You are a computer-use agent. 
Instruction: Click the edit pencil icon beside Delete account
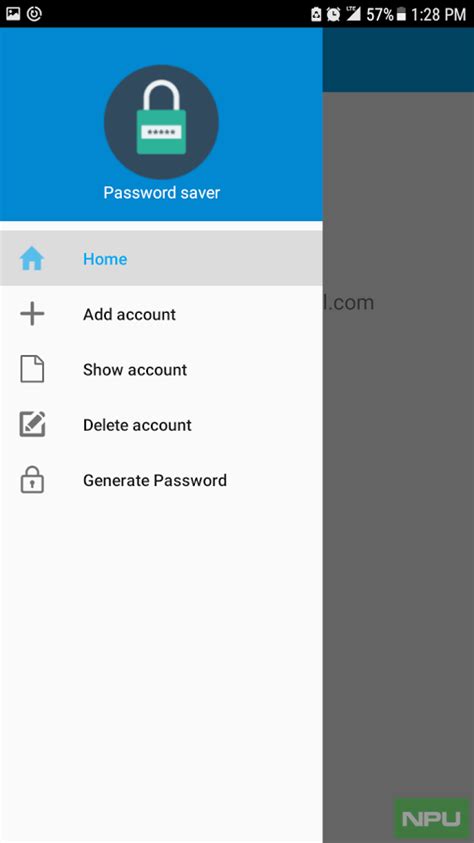click(32, 425)
